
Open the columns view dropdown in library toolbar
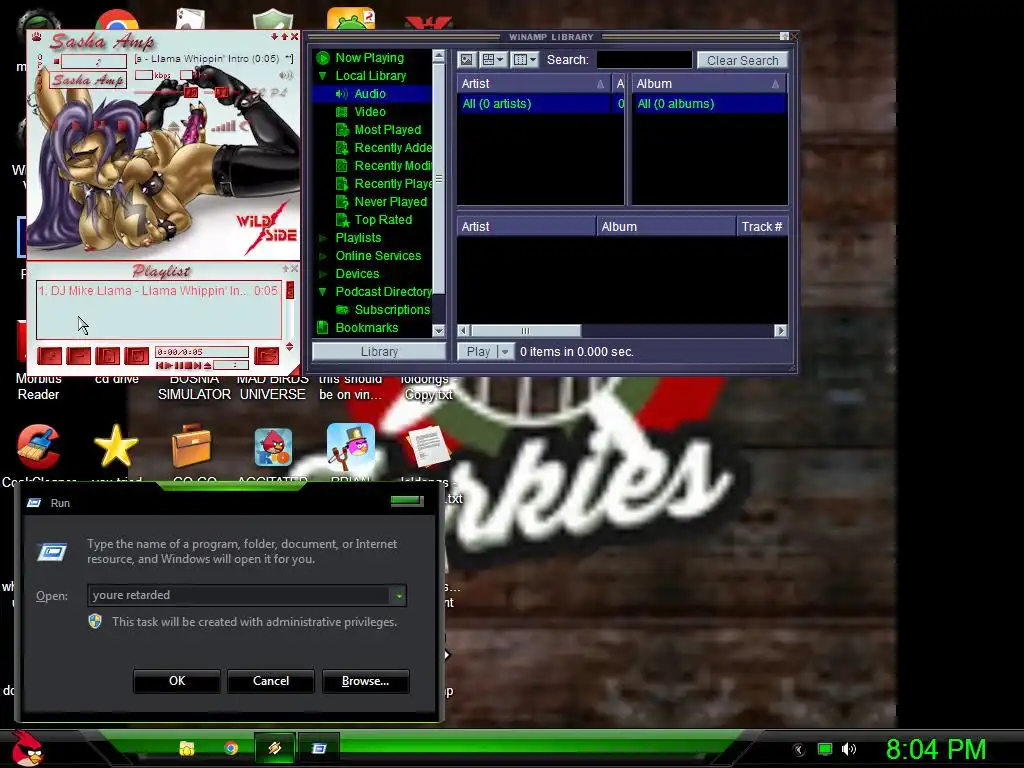pos(525,60)
